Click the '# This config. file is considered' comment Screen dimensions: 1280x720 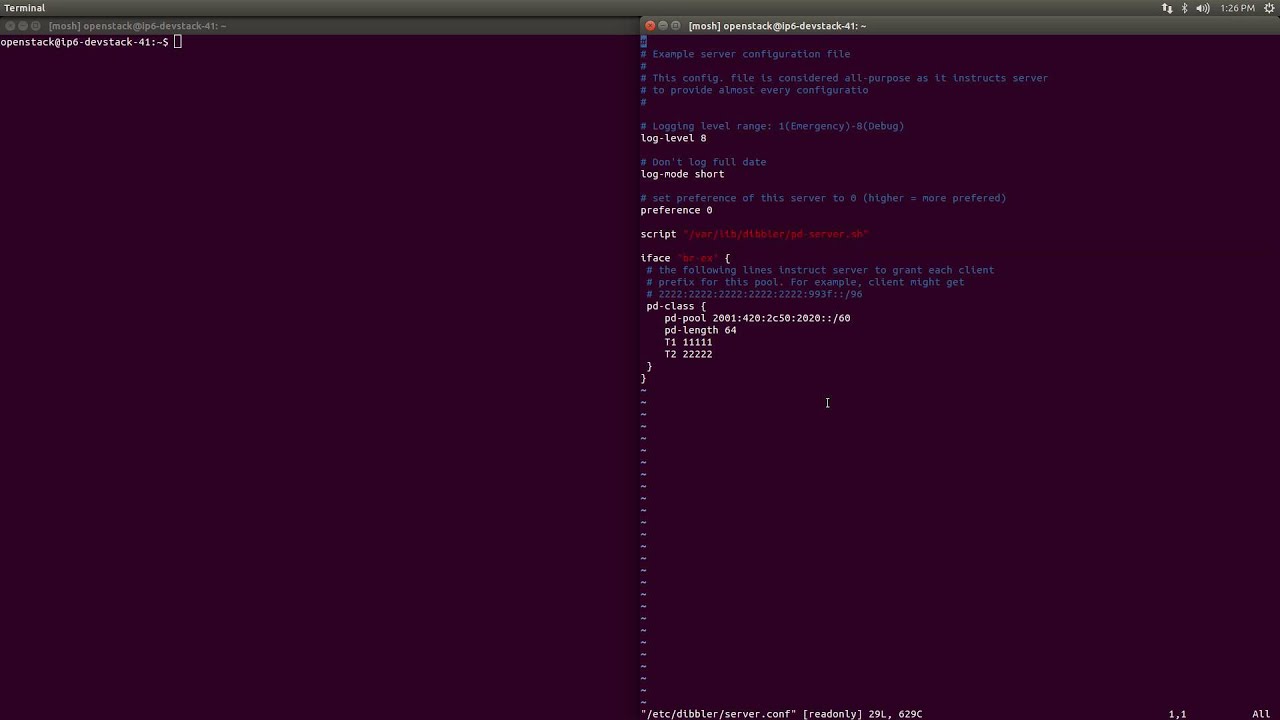844,78
